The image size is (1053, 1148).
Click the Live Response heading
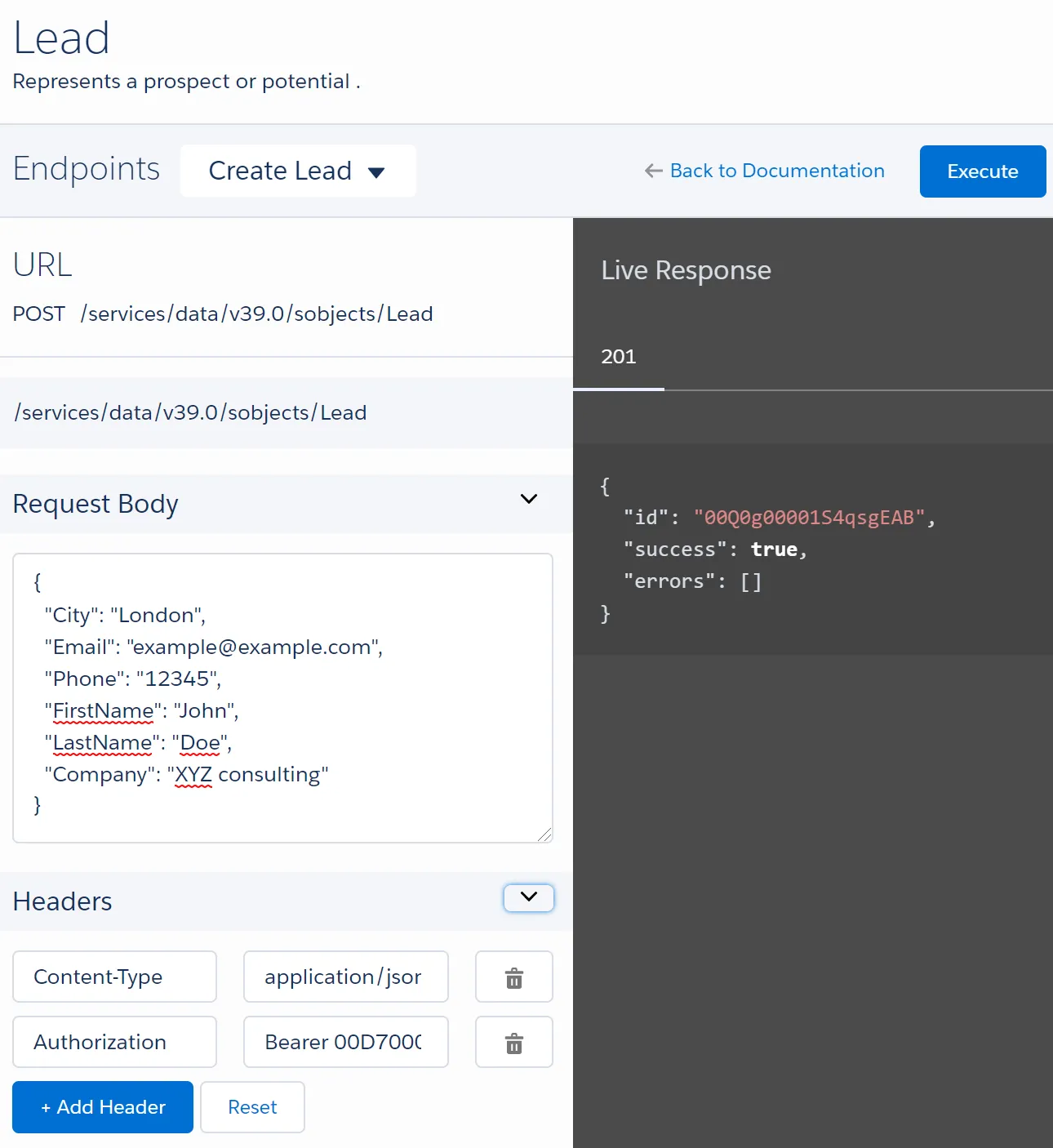pyautogui.click(x=686, y=270)
